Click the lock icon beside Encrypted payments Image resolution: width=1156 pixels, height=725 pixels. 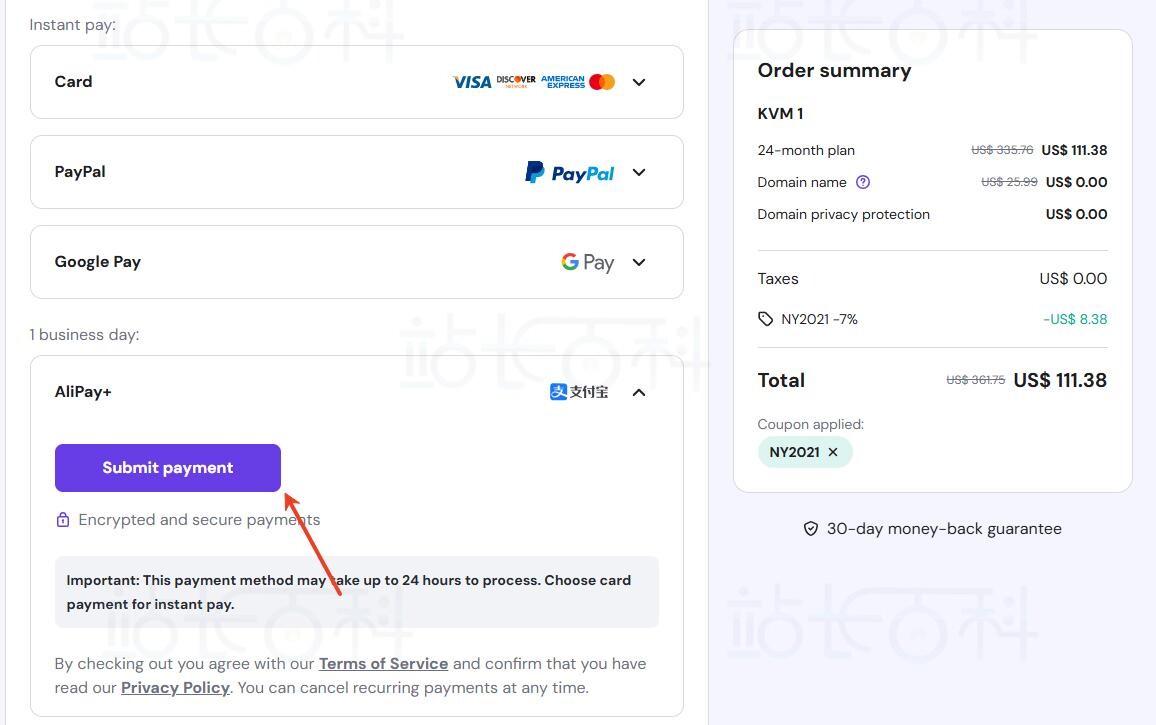pyautogui.click(x=63, y=520)
